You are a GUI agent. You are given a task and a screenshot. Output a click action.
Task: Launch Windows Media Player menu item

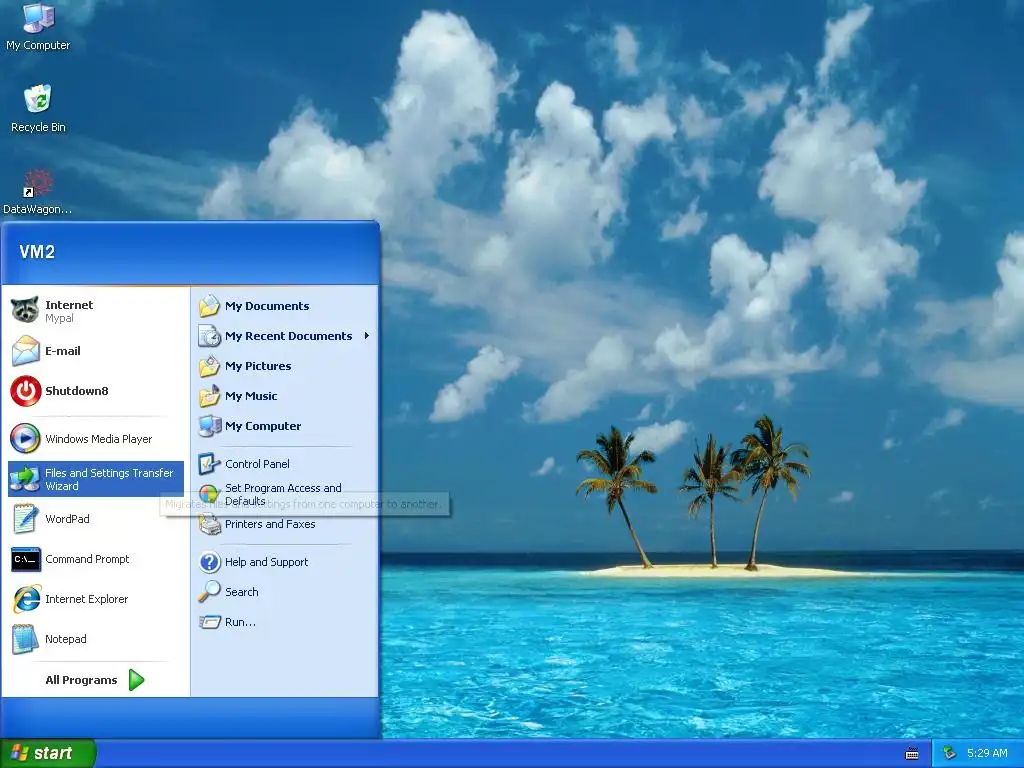95,439
